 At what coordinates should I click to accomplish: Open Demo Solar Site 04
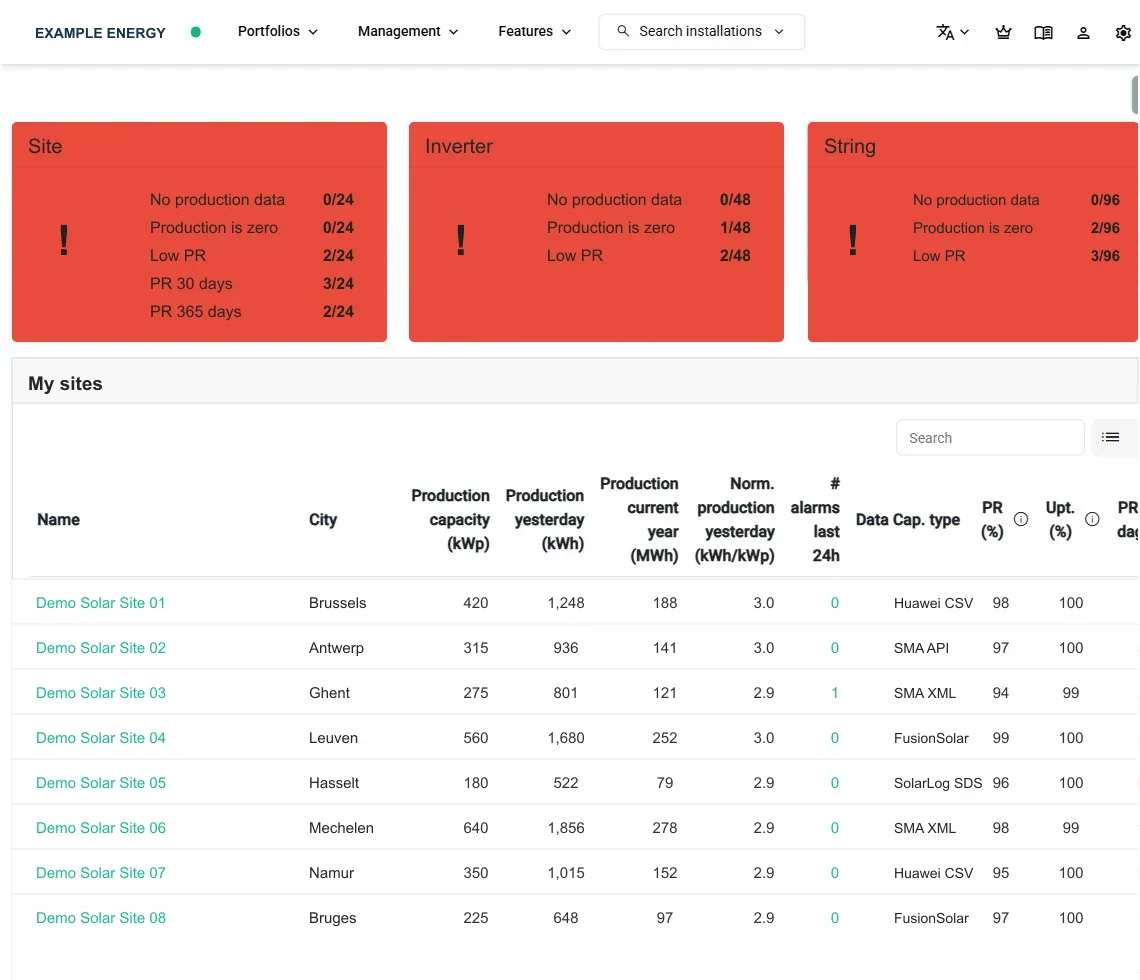(100, 738)
